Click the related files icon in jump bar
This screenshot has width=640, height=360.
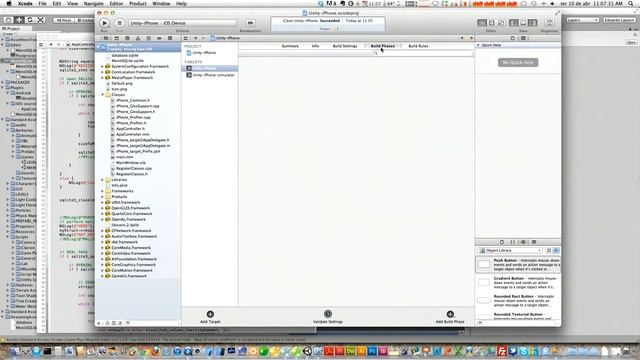[x=186, y=38]
